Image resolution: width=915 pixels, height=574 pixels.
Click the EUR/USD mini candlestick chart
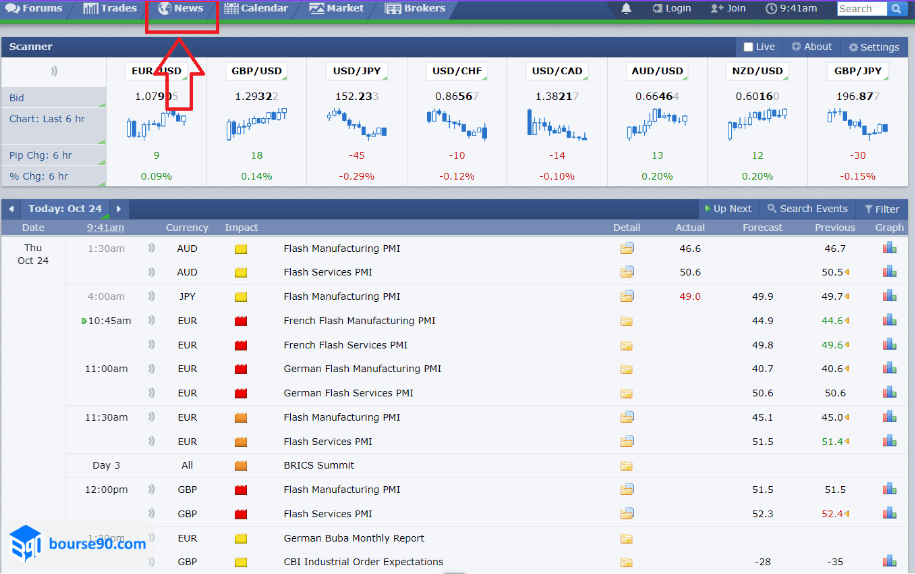tap(156, 124)
